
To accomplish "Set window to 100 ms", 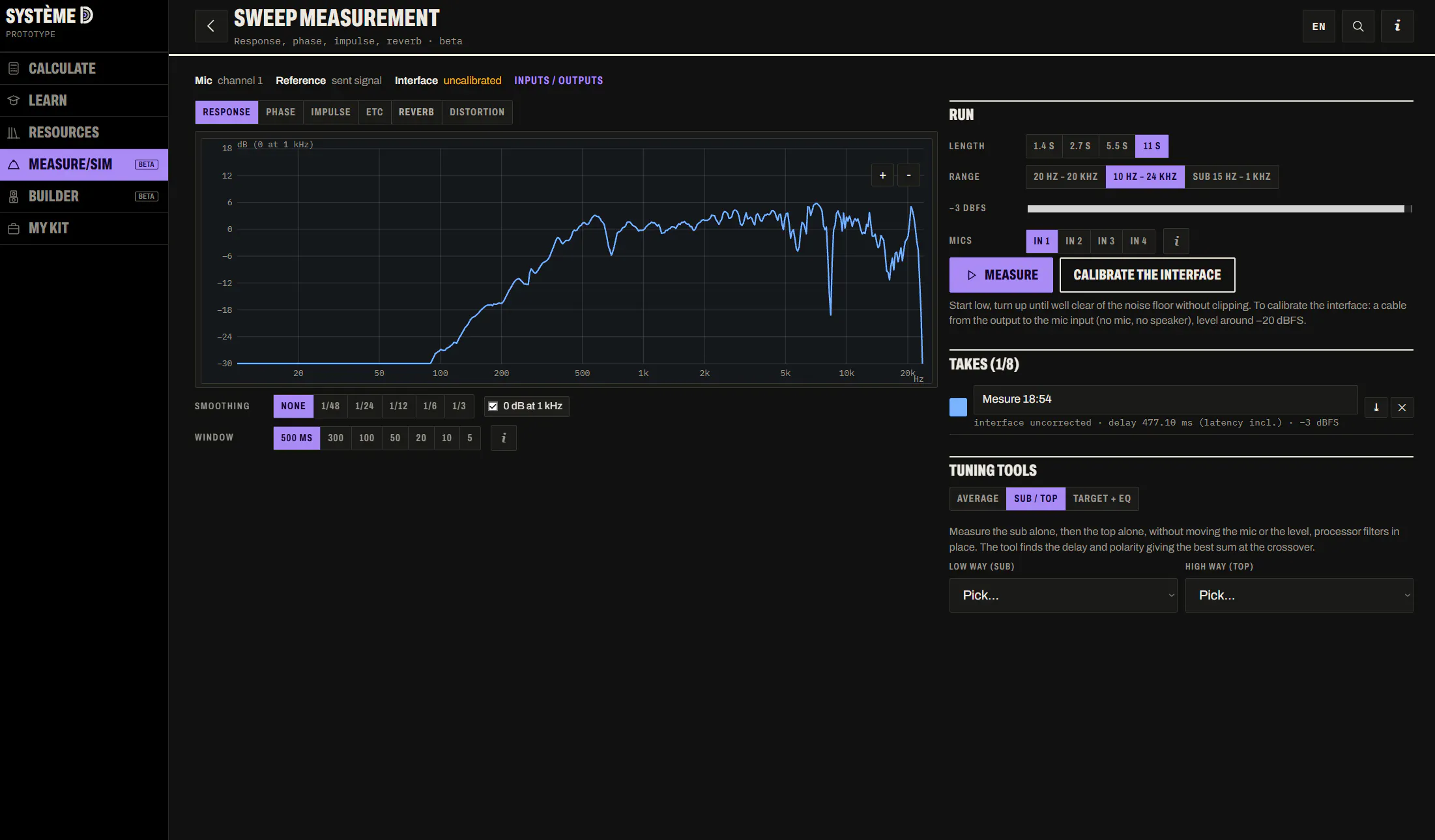I will coord(366,438).
